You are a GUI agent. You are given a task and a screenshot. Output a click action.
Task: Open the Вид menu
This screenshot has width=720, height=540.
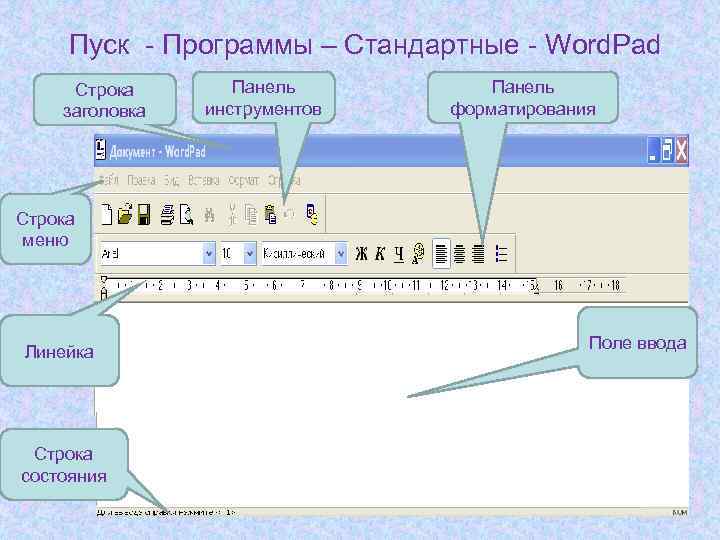coord(171,180)
